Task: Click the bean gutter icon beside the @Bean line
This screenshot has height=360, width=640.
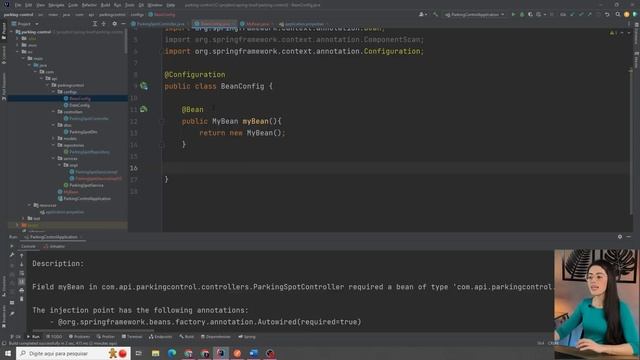Action: coord(144,109)
